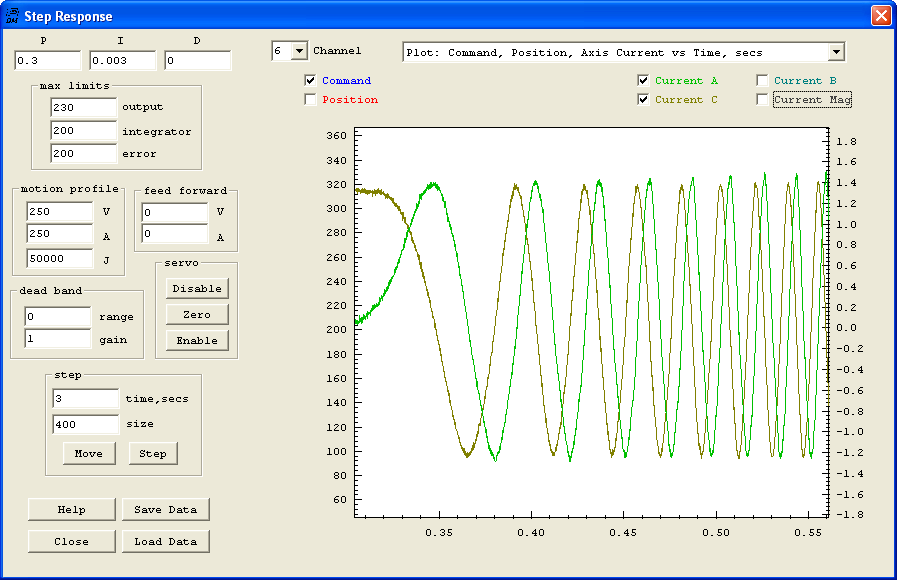Click the Save Data button
The image size is (897, 580).
click(x=166, y=509)
